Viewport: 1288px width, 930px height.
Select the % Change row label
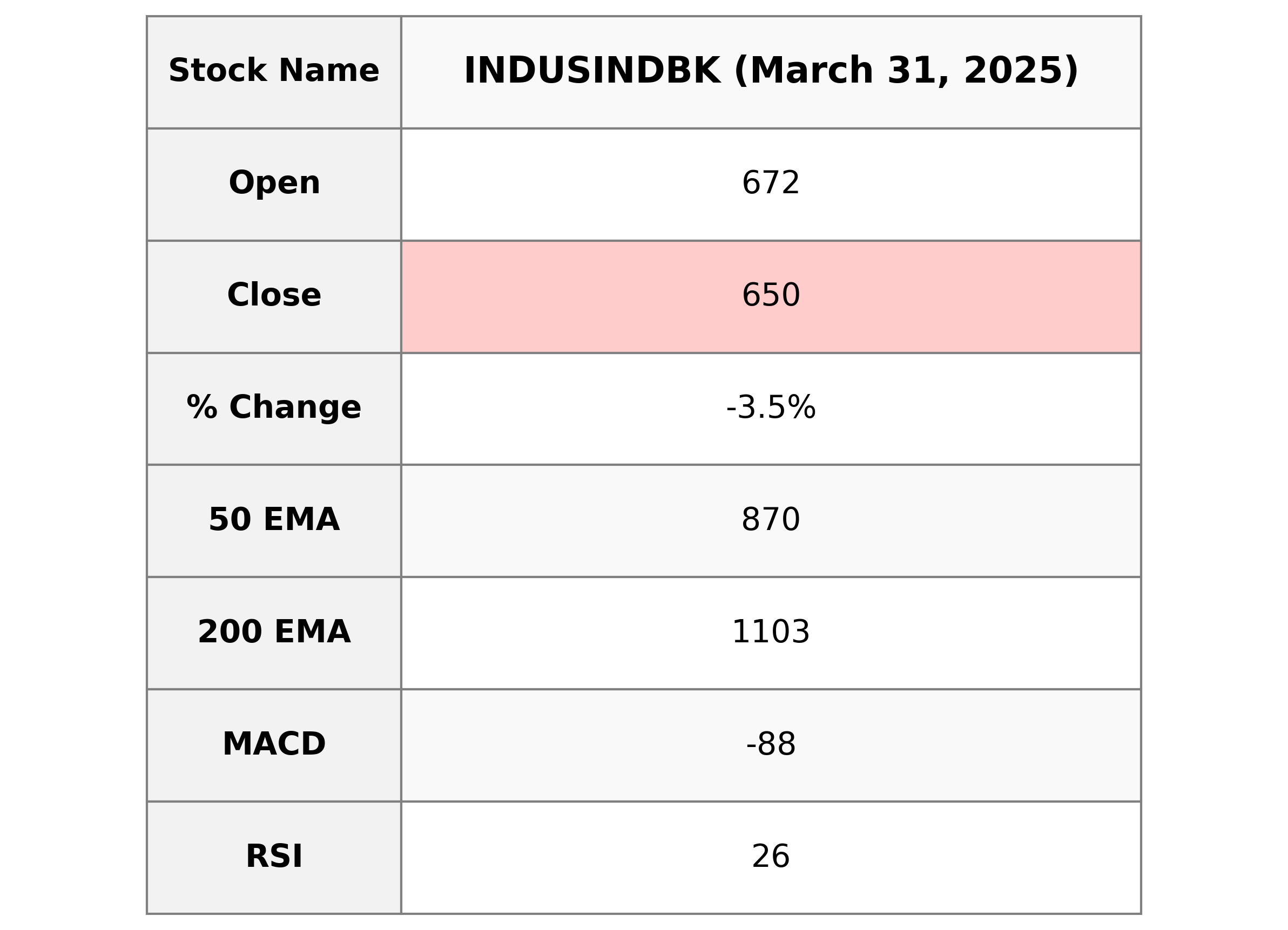(274, 407)
